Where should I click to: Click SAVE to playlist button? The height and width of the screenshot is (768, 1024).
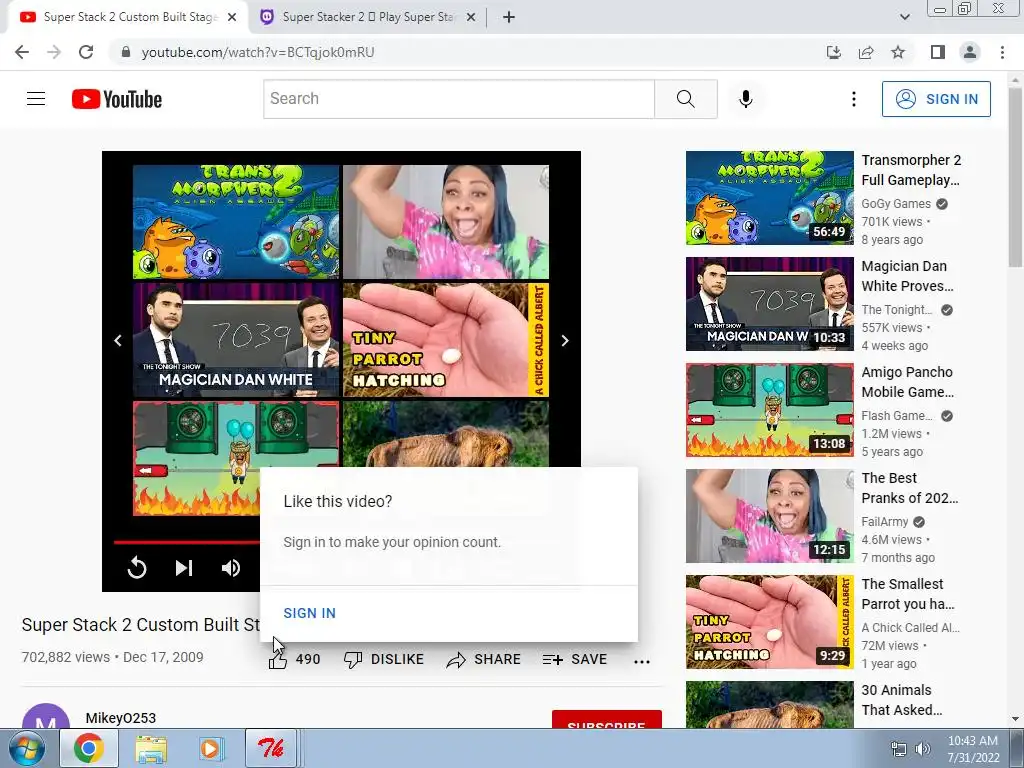[x=575, y=660]
